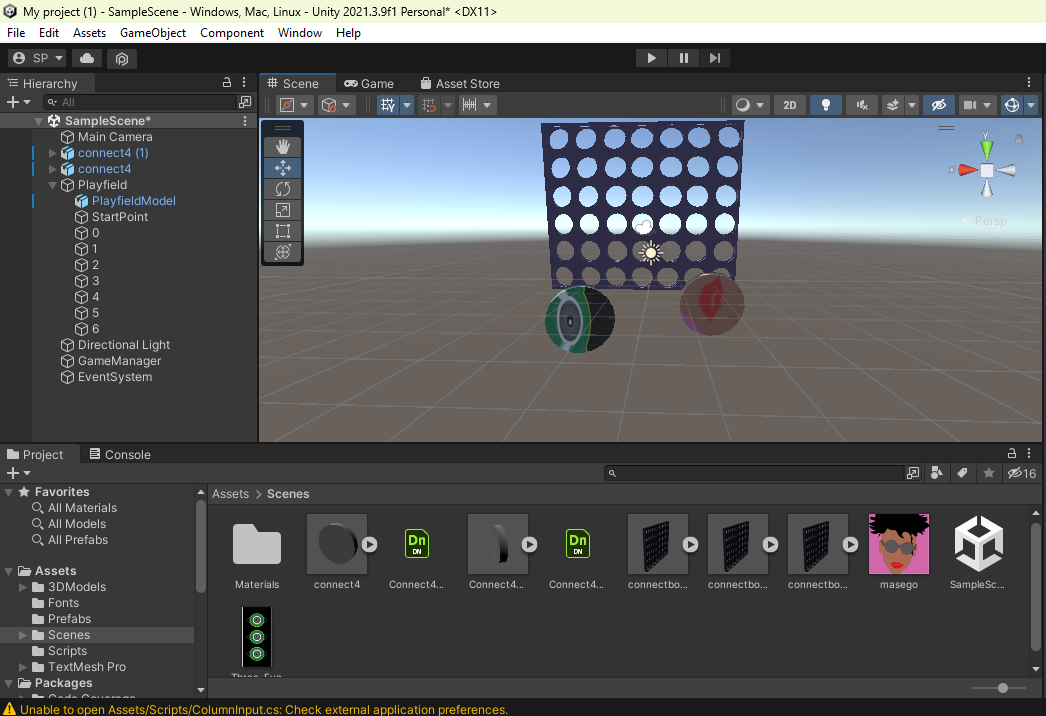
Task: Toggle scene effects icon
Action: 893,105
